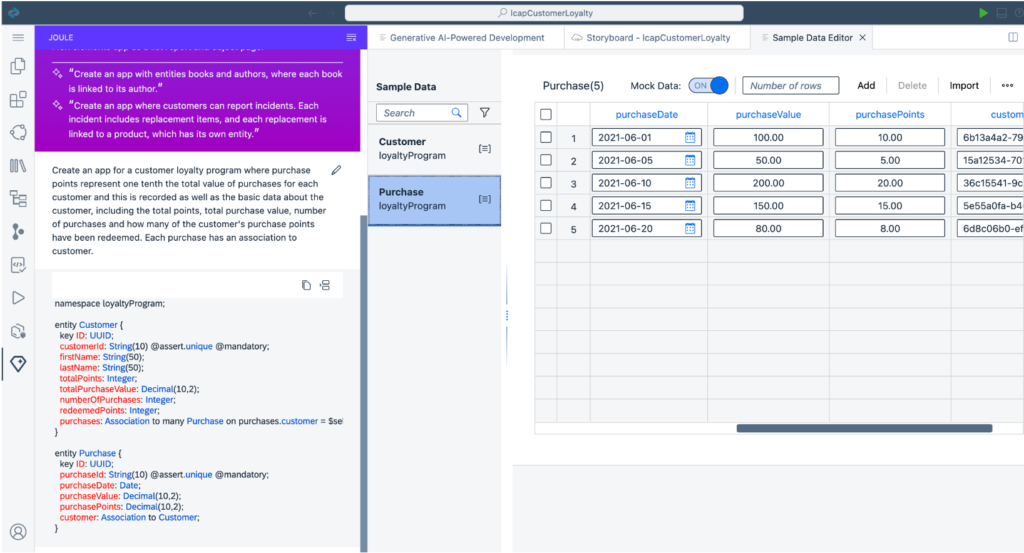
Task: Click the filter icon beside Search field
Action: [485, 113]
